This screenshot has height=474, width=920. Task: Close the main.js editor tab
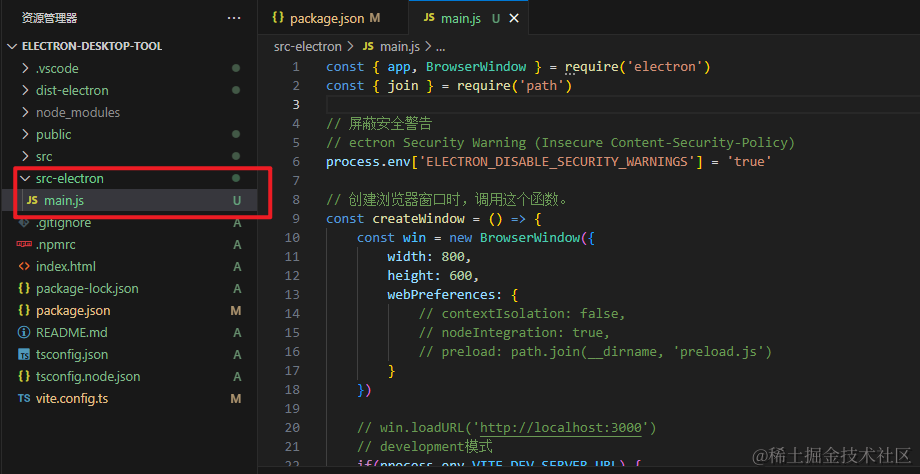[x=514, y=18]
